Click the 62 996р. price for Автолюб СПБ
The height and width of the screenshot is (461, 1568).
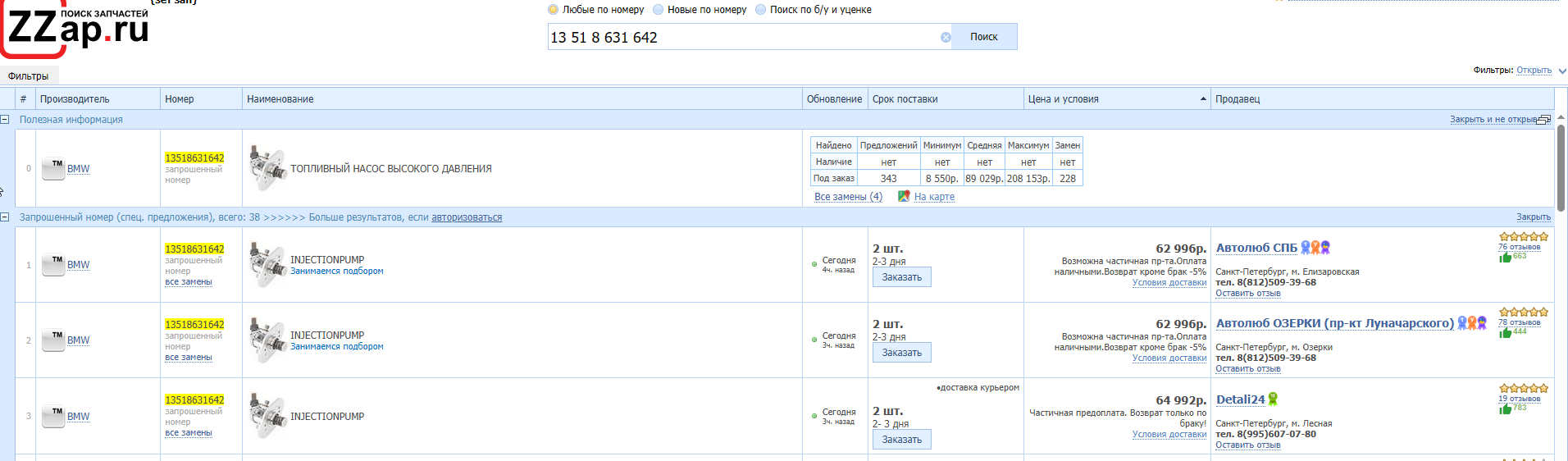tap(1181, 249)
